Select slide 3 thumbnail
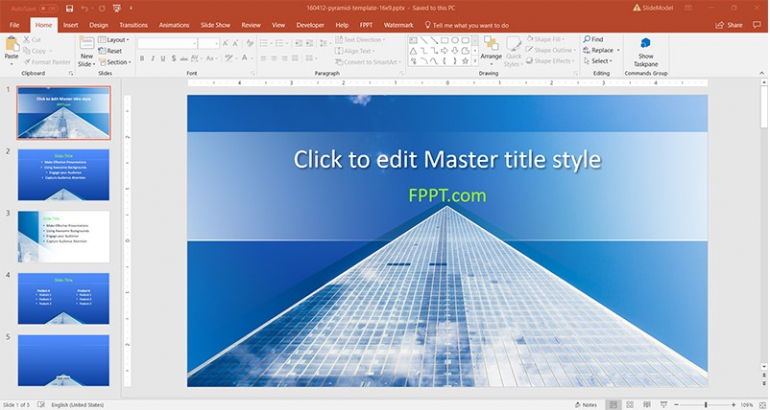This screenshot has height=410, width=770. 64,236
